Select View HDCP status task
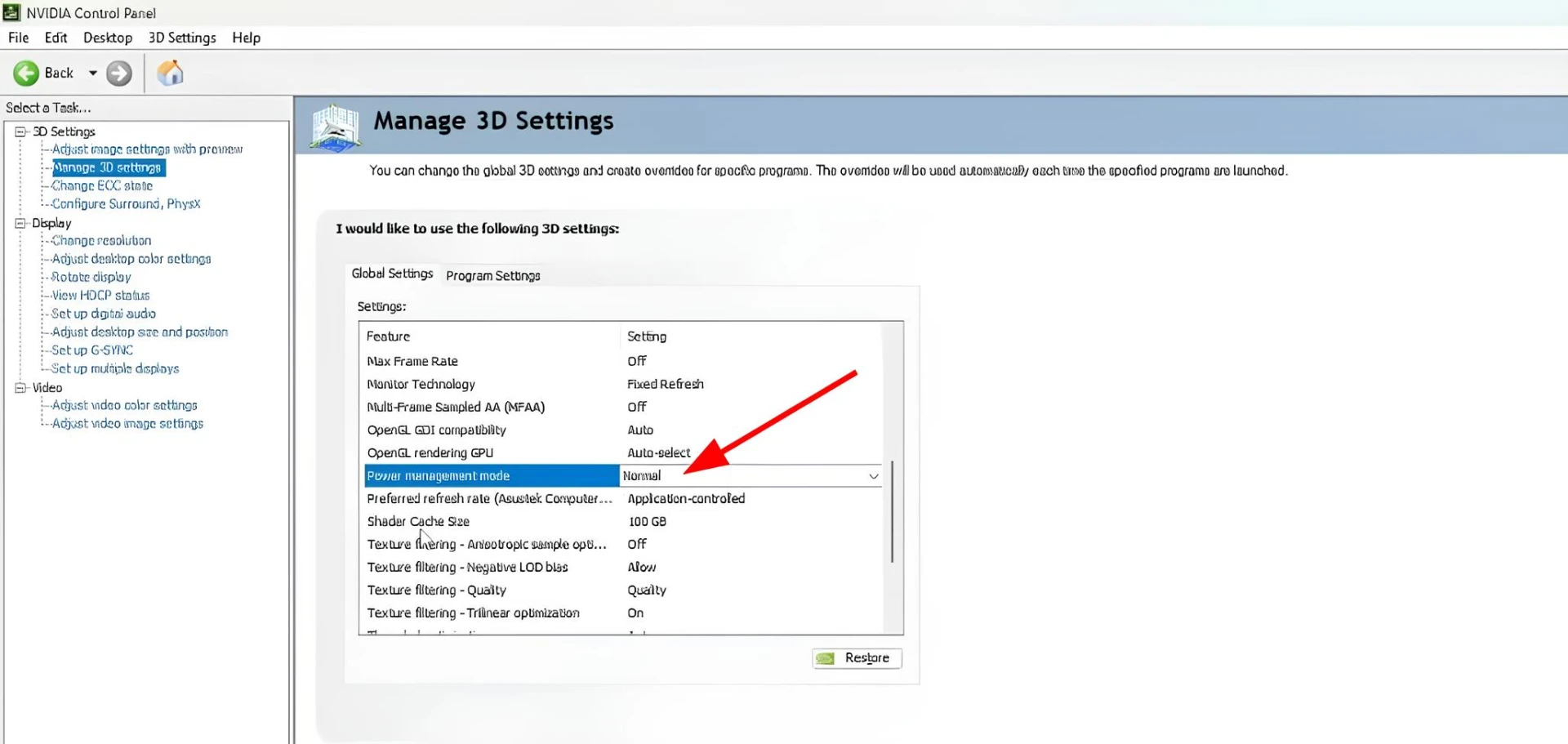 [x=100, y=296]
